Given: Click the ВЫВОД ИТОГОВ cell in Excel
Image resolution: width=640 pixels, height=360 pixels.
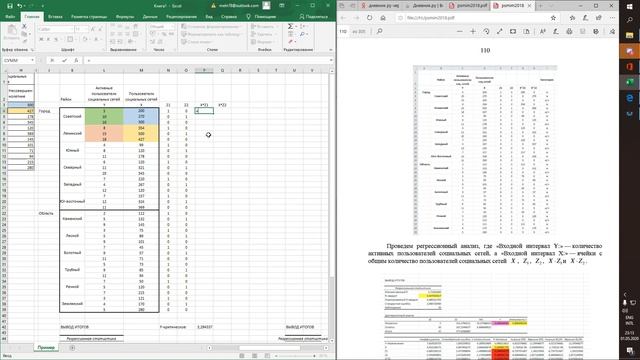Looking at the screenshot, I should (x=75, y=327).
